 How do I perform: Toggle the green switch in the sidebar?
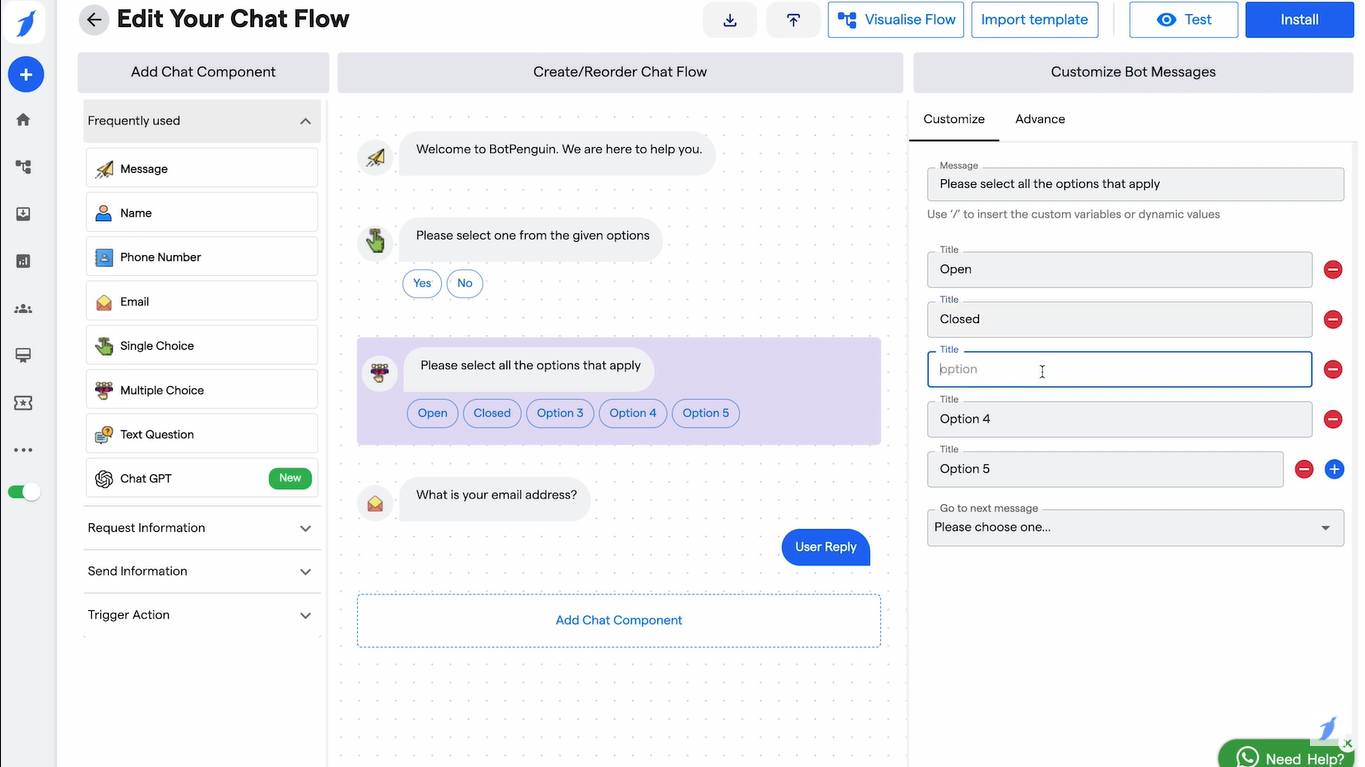(23, 491)
